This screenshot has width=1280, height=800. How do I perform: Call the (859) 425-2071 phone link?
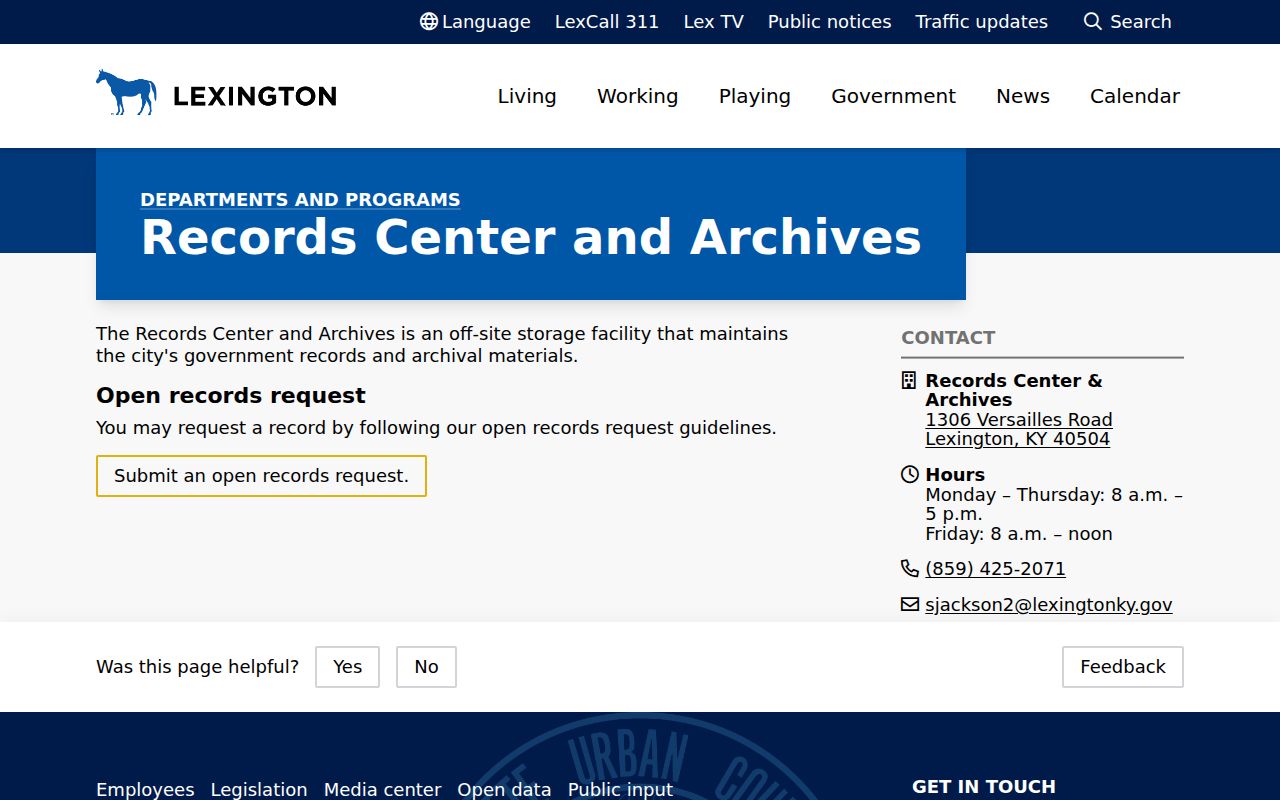pos(996,568)
